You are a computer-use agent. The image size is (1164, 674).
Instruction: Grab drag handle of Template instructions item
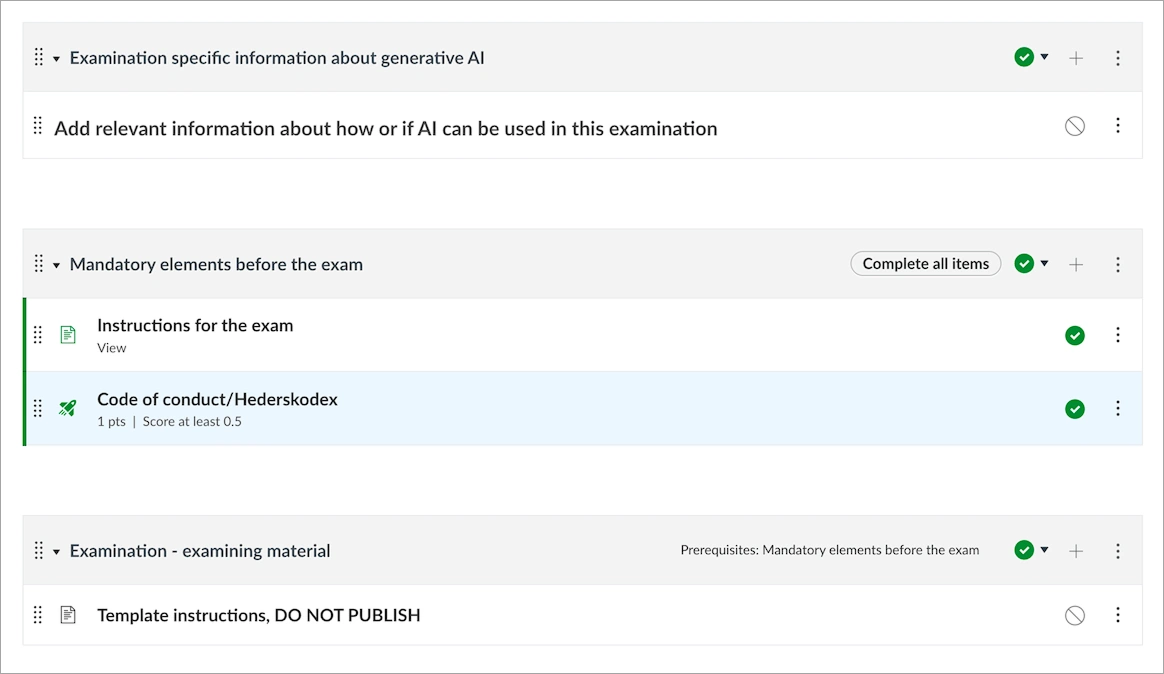click(x=38, y=615)
